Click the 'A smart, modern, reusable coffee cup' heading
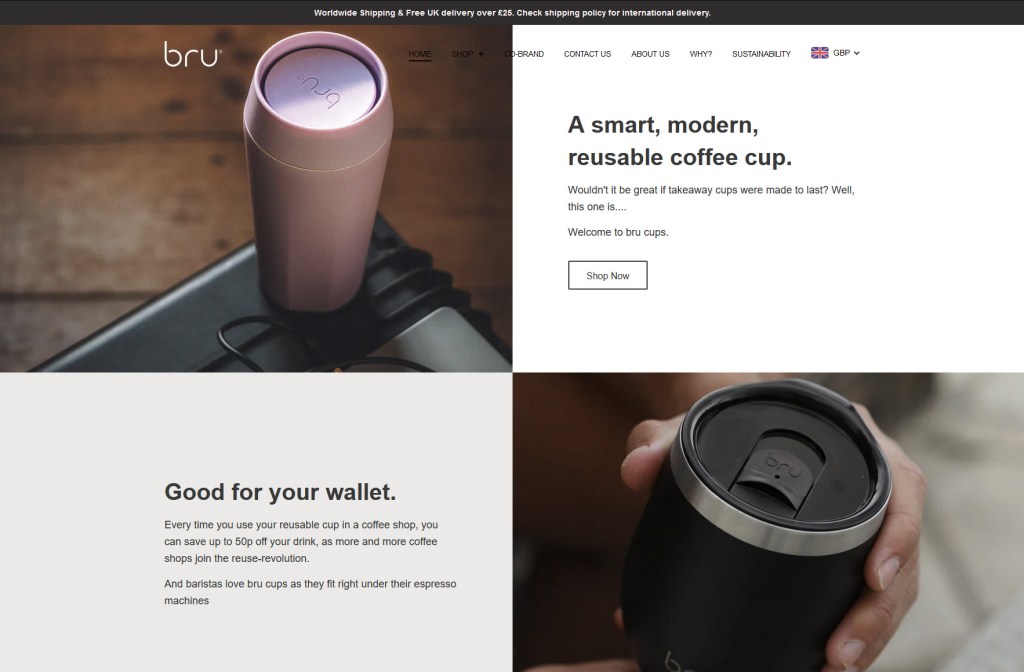 point(679,141)
